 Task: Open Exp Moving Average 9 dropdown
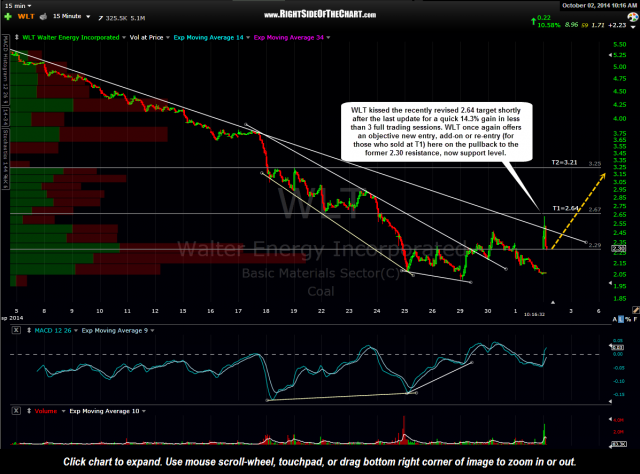pyautogui.click(x=152, y=330)
